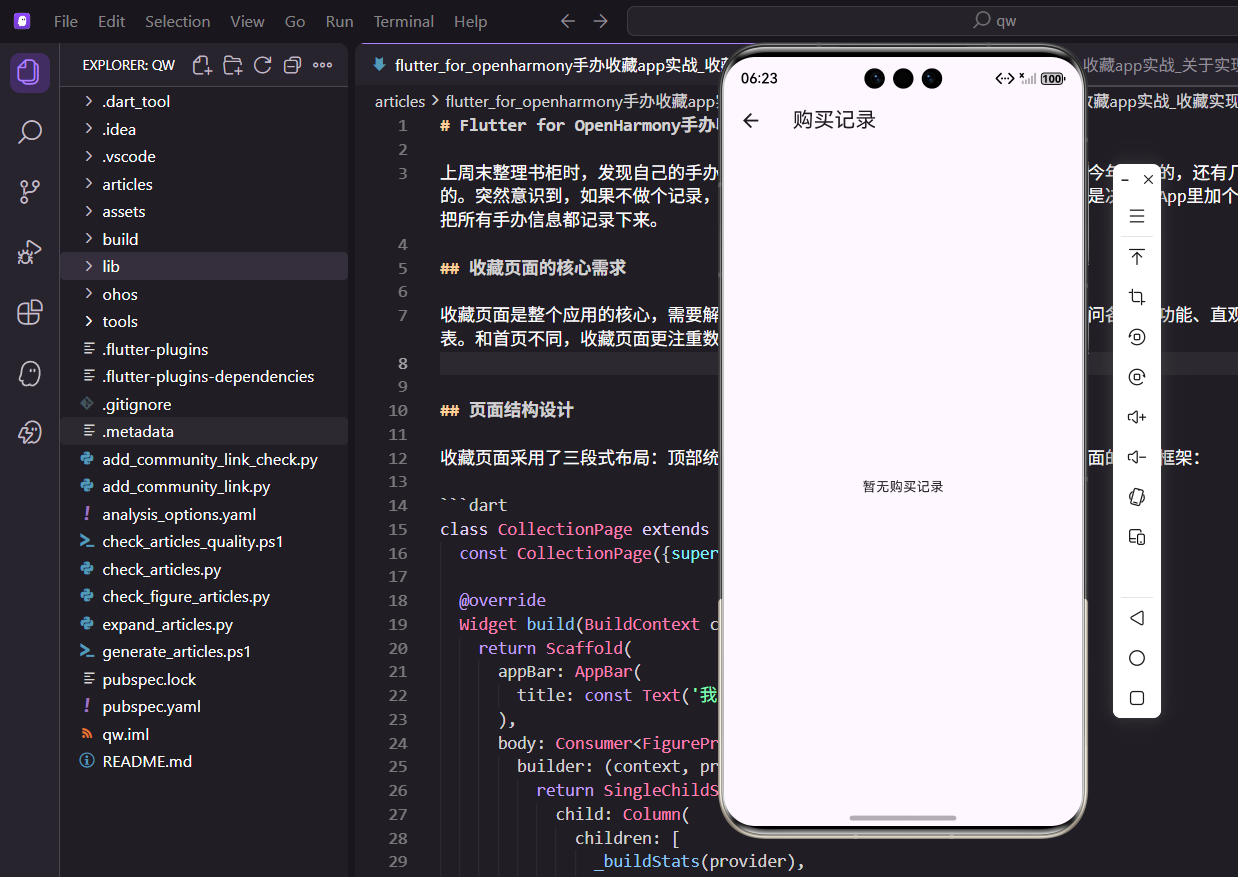Select the .metadata file
This screenshot has width=1238, height=877.
[204, 432]
